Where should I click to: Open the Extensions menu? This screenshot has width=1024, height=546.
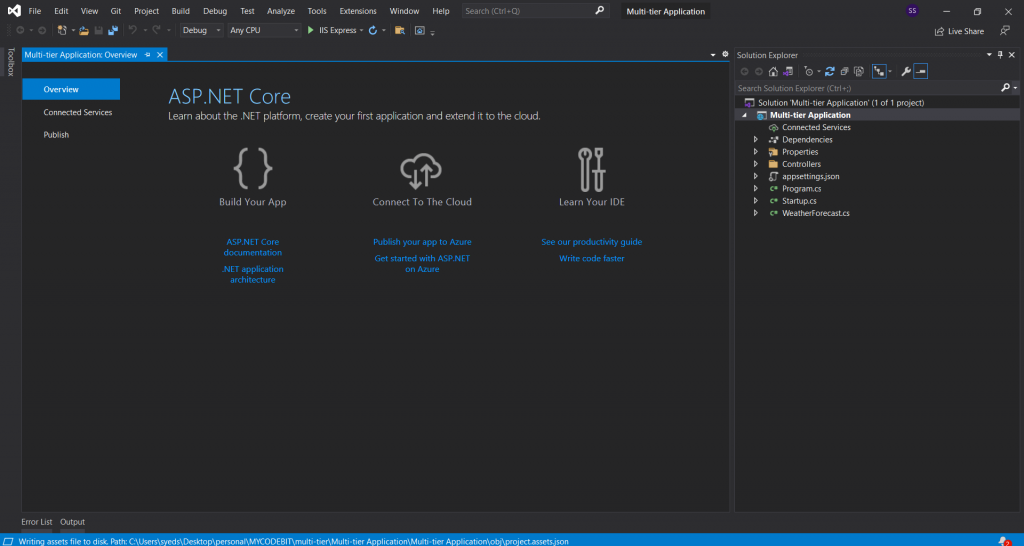358,11
